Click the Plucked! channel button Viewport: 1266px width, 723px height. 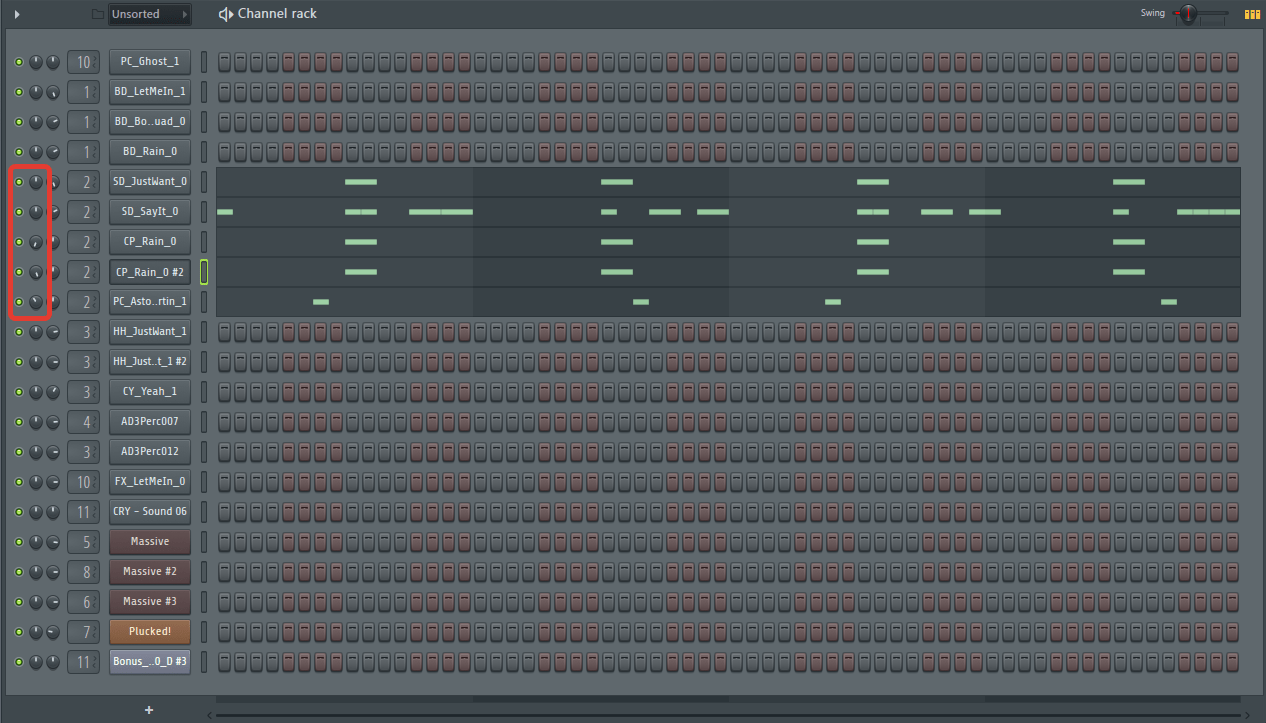149,632
